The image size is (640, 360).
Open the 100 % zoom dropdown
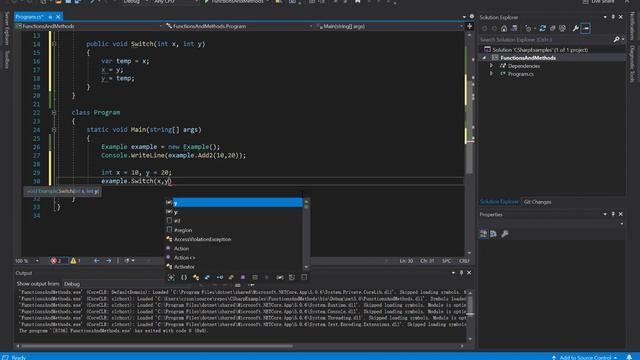pos(37,261)
